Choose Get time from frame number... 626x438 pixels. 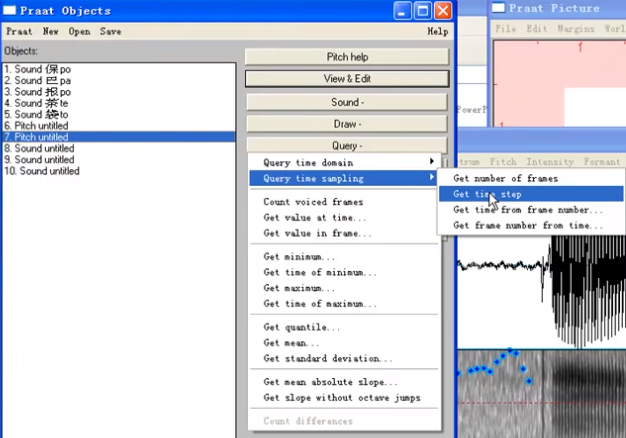pos(531,210)
